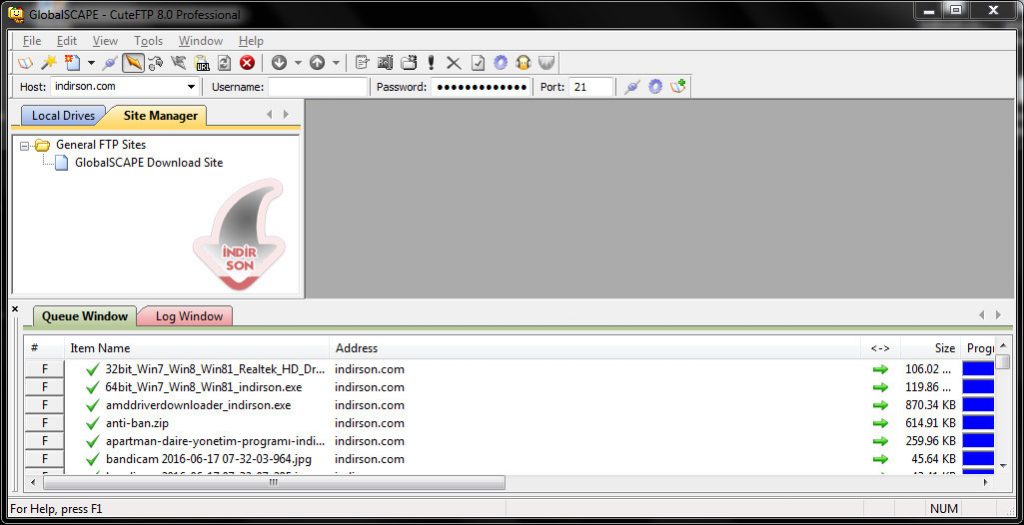Click the highlighted Disconnect toolbar icon

pos(133,63)
